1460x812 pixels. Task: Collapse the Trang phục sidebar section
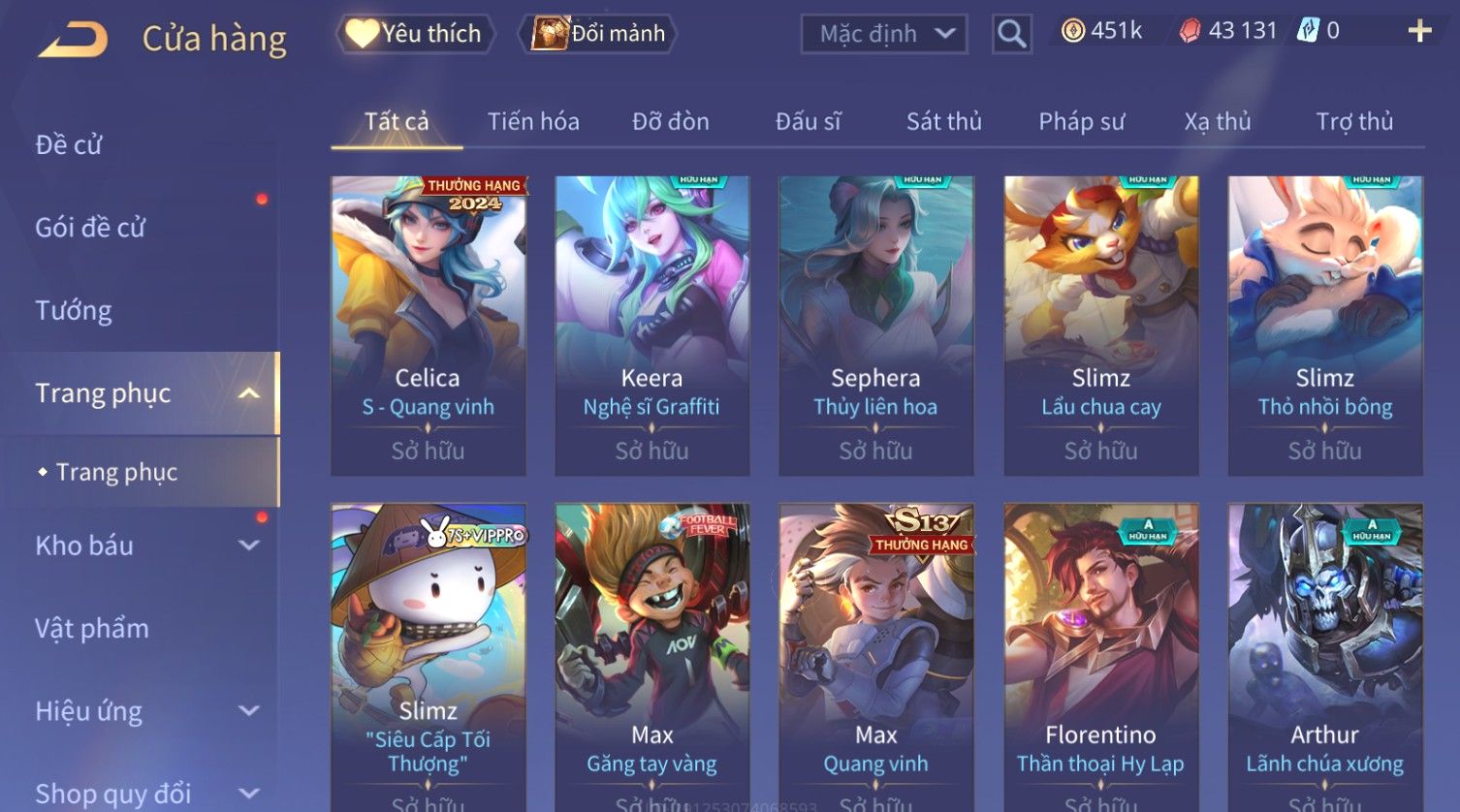(x=249, y=393)
